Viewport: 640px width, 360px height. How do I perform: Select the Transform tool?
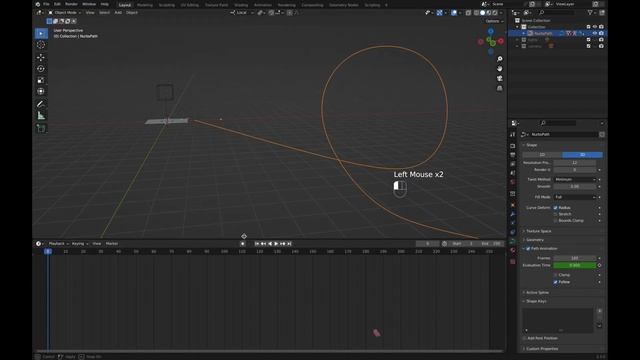(41, 91)
